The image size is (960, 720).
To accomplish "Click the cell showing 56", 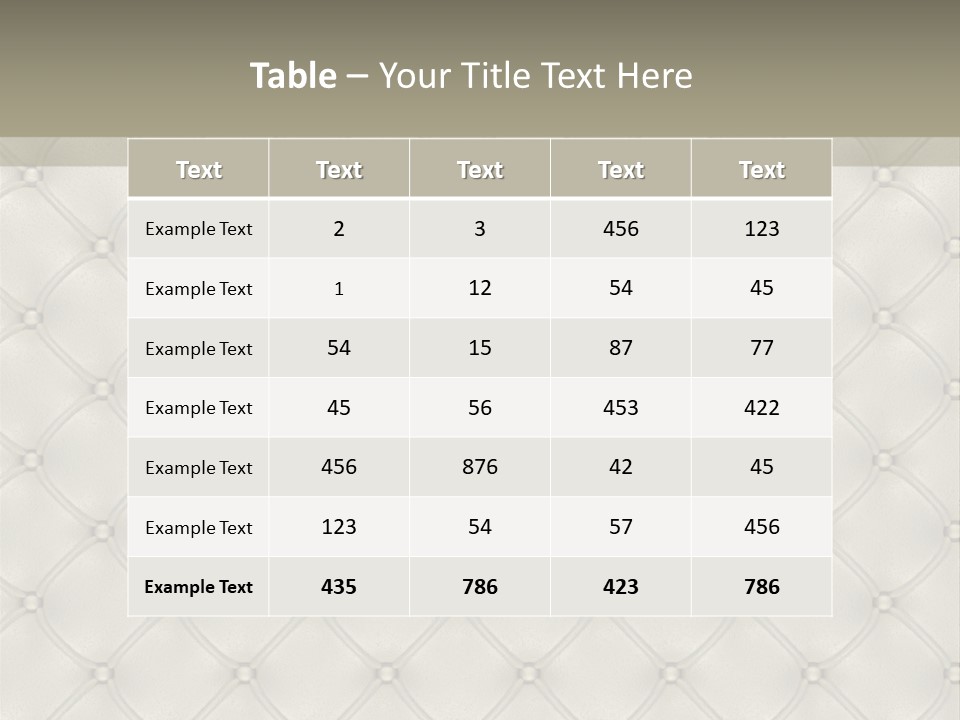I will click(480, 407).
